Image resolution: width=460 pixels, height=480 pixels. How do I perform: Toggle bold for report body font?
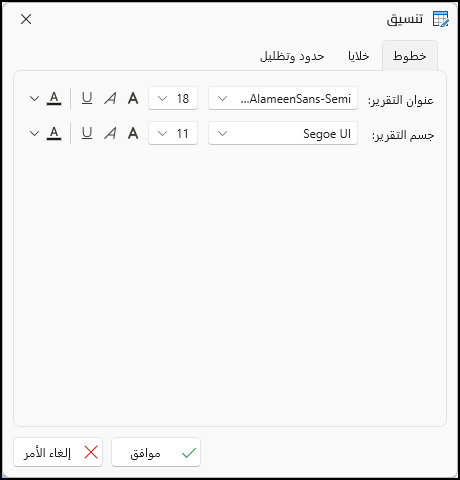[133, 133]
